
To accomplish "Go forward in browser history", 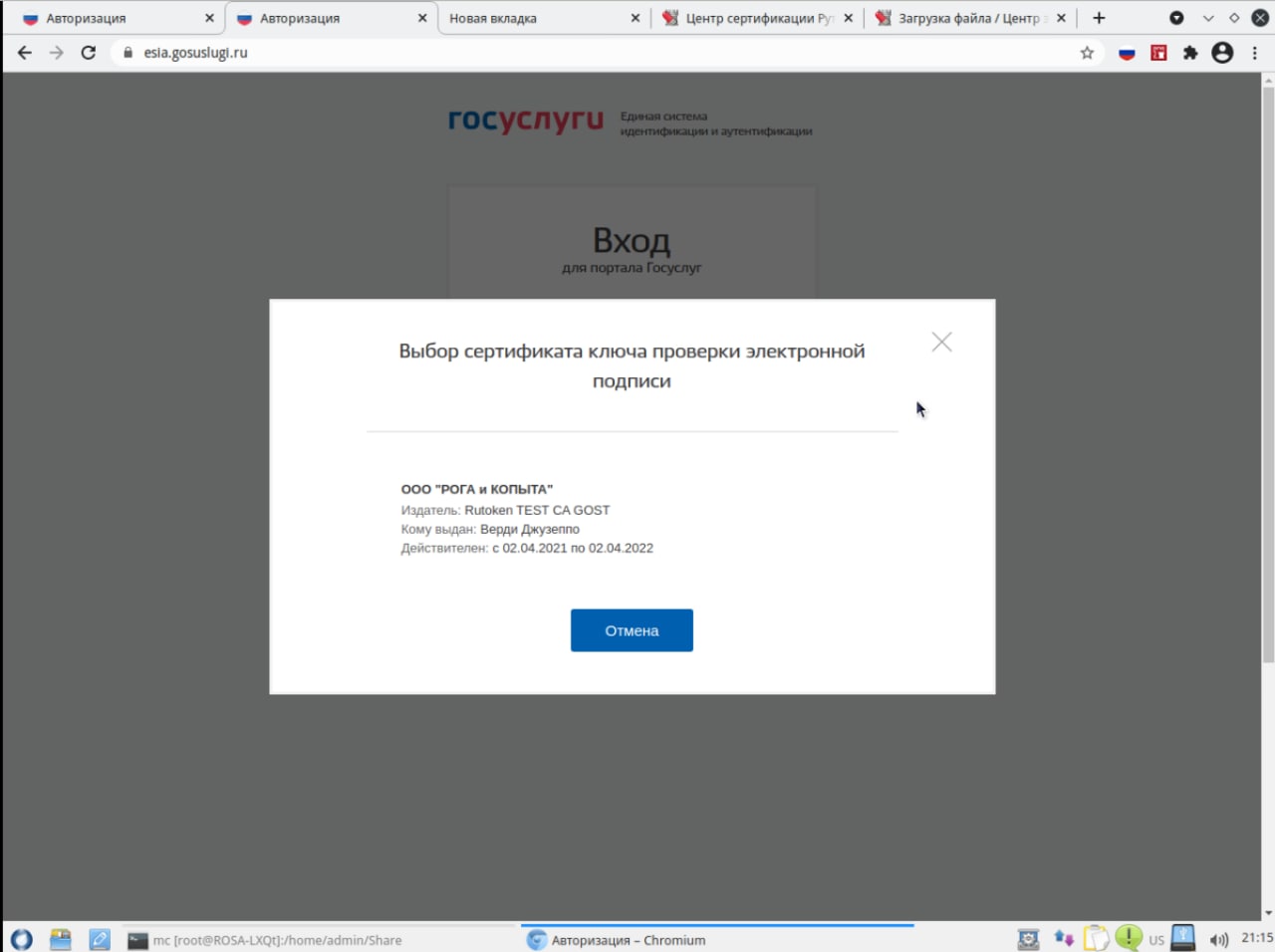I will [x=57, y=53].
